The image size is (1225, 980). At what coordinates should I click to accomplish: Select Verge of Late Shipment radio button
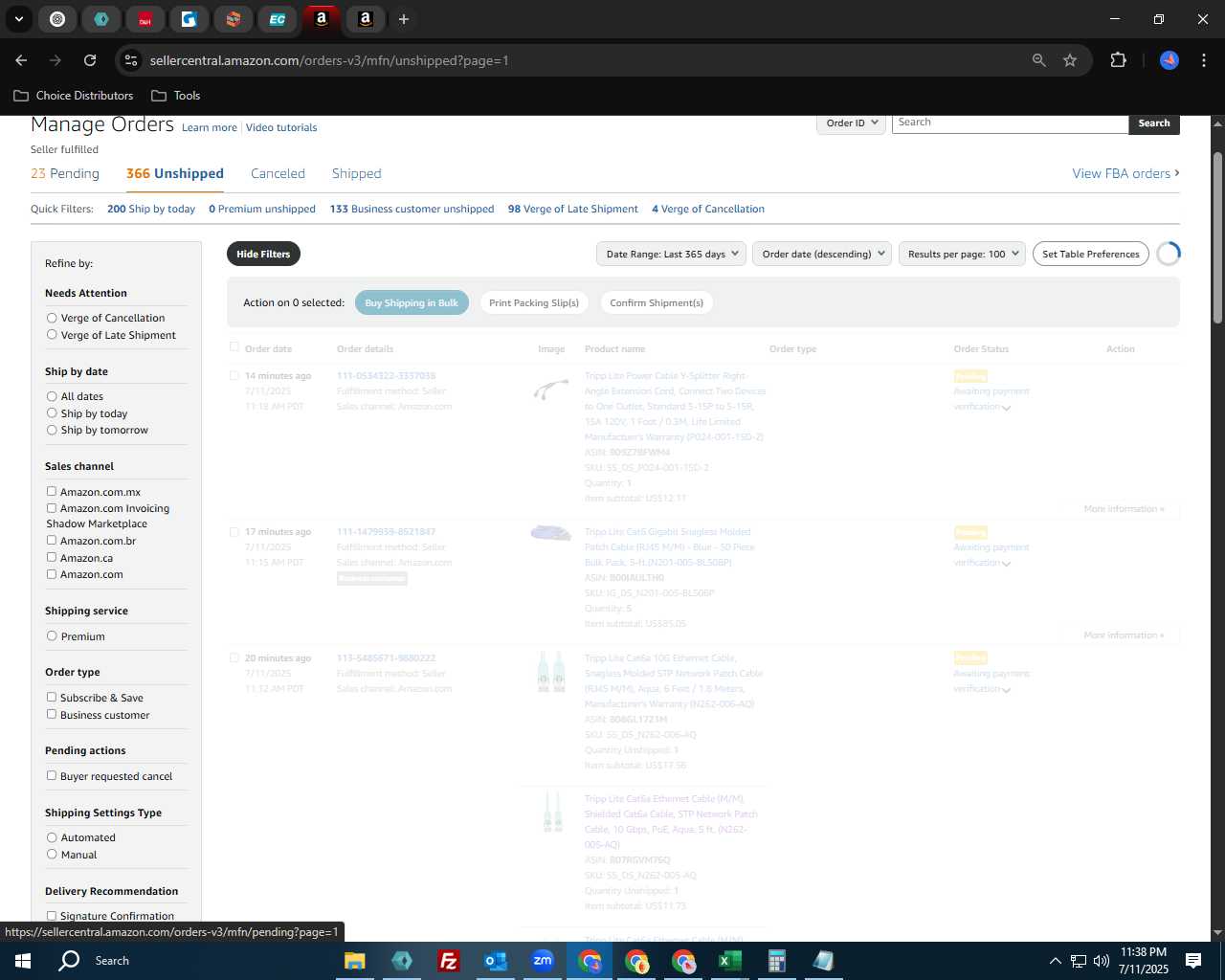tap(52, 335)
